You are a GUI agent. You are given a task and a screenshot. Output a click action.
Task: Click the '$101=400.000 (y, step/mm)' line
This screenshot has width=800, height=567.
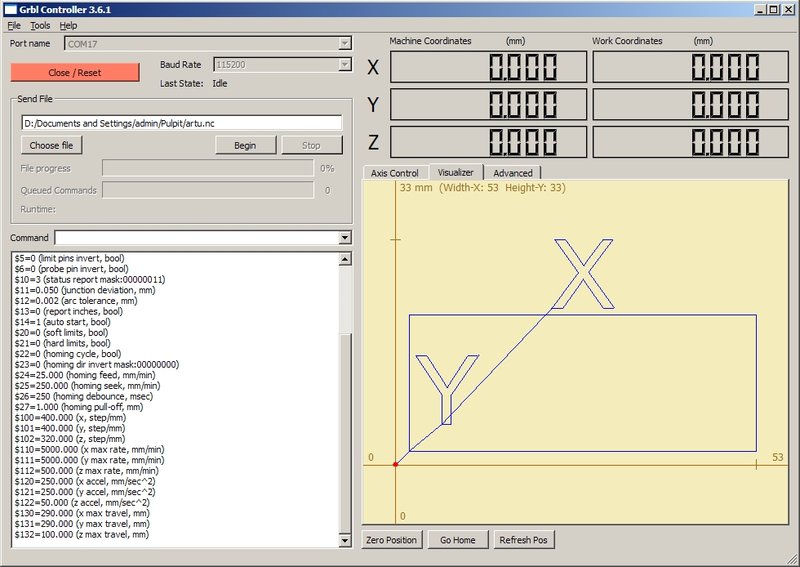[x=70, y=429]
